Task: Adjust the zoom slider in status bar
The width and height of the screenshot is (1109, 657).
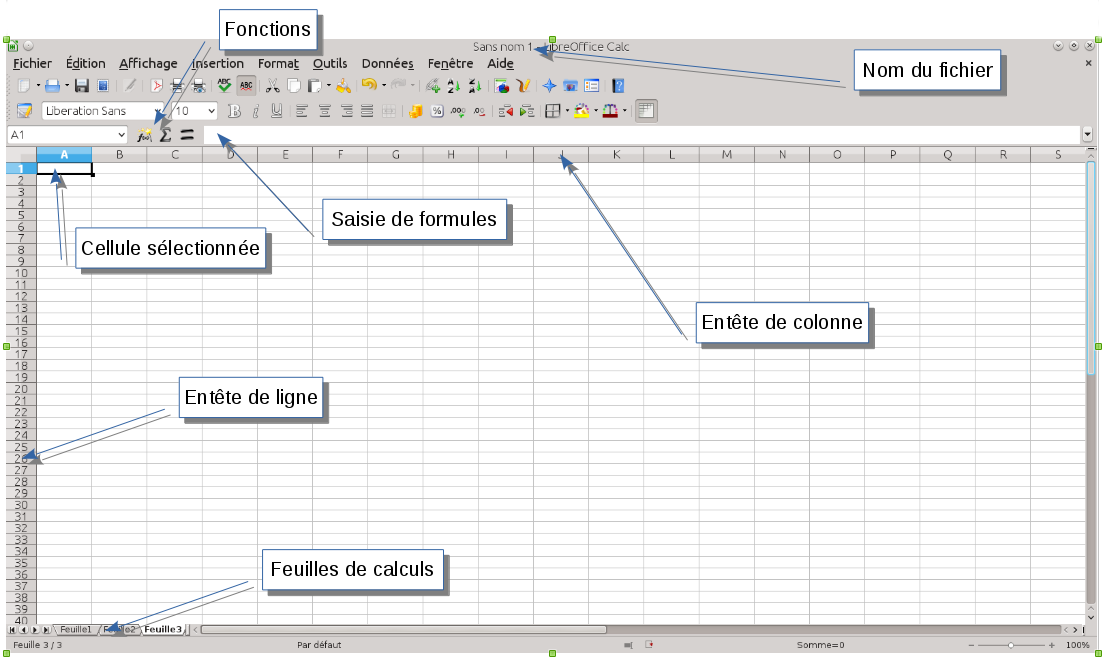Action: click(1011, 646)
